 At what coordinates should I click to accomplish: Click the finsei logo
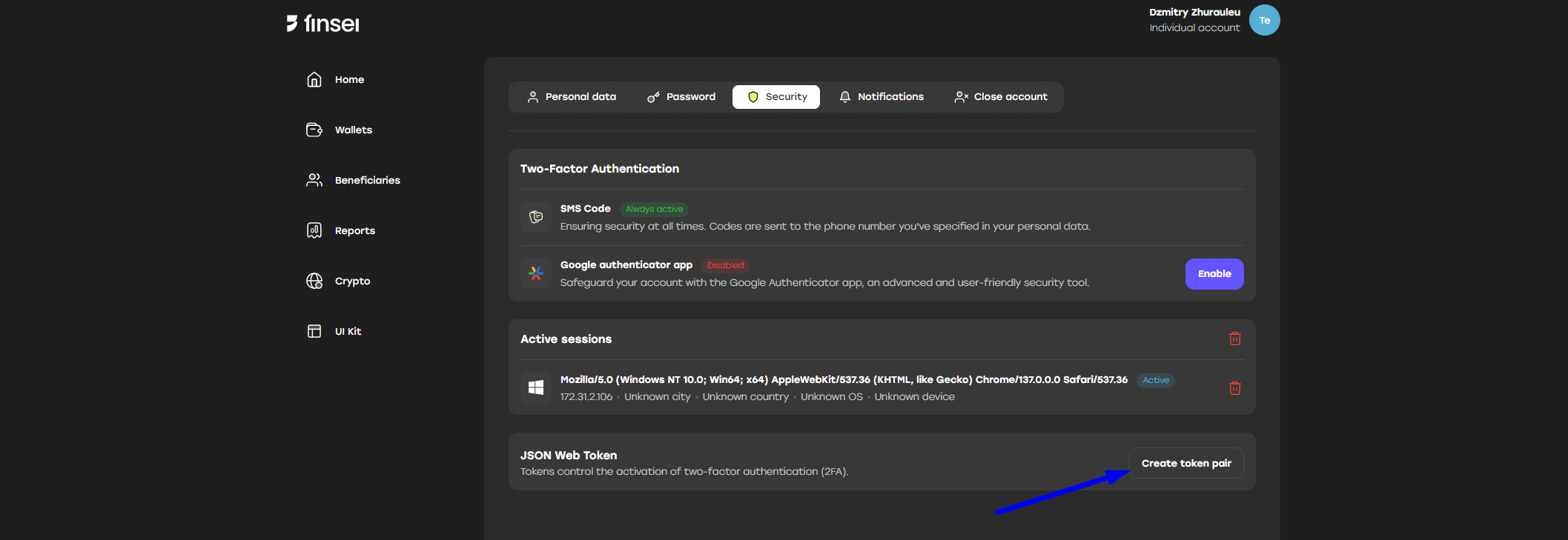[322, 24]
